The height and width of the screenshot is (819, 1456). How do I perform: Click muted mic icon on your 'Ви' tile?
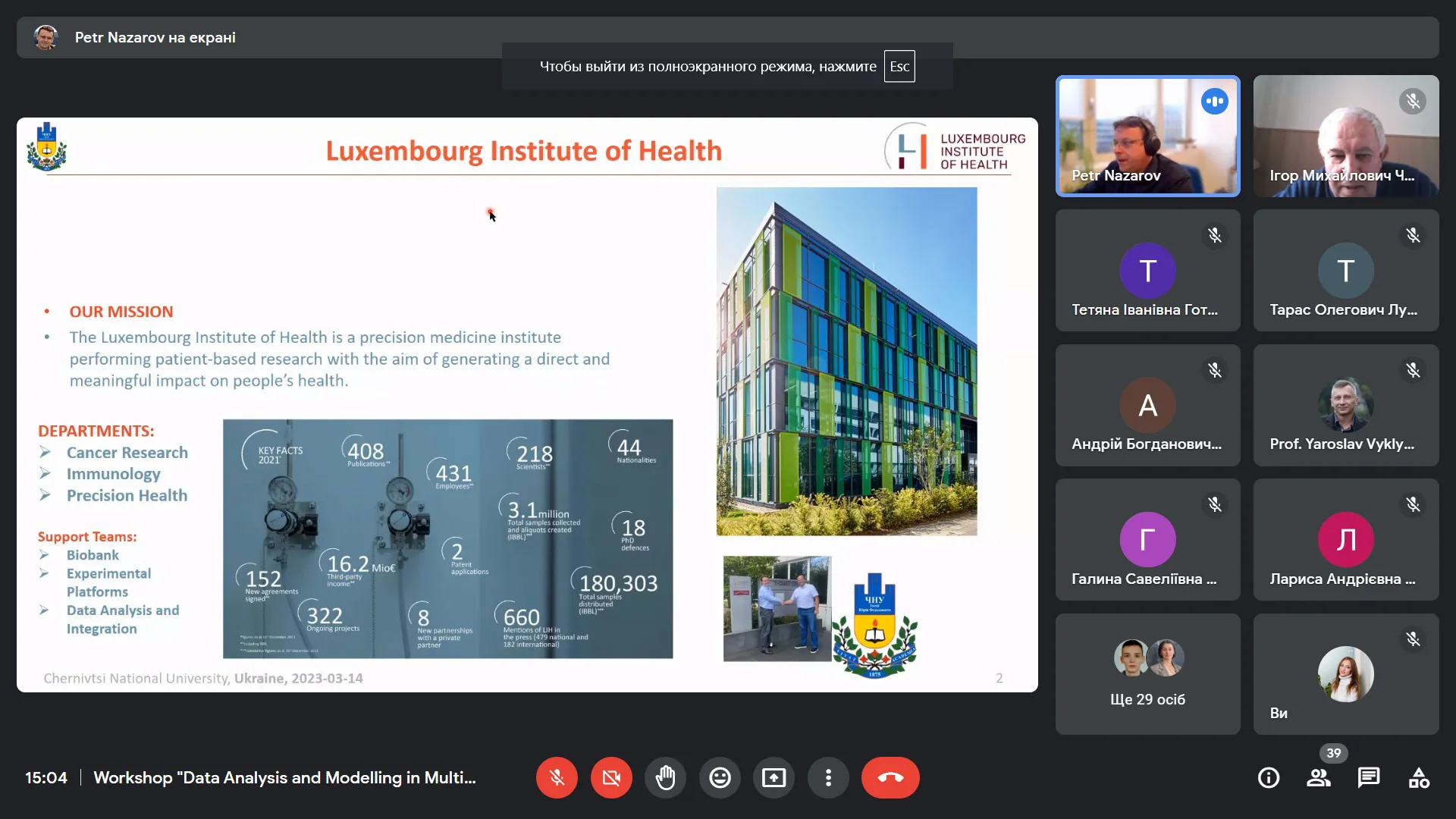coord(1413,639)
